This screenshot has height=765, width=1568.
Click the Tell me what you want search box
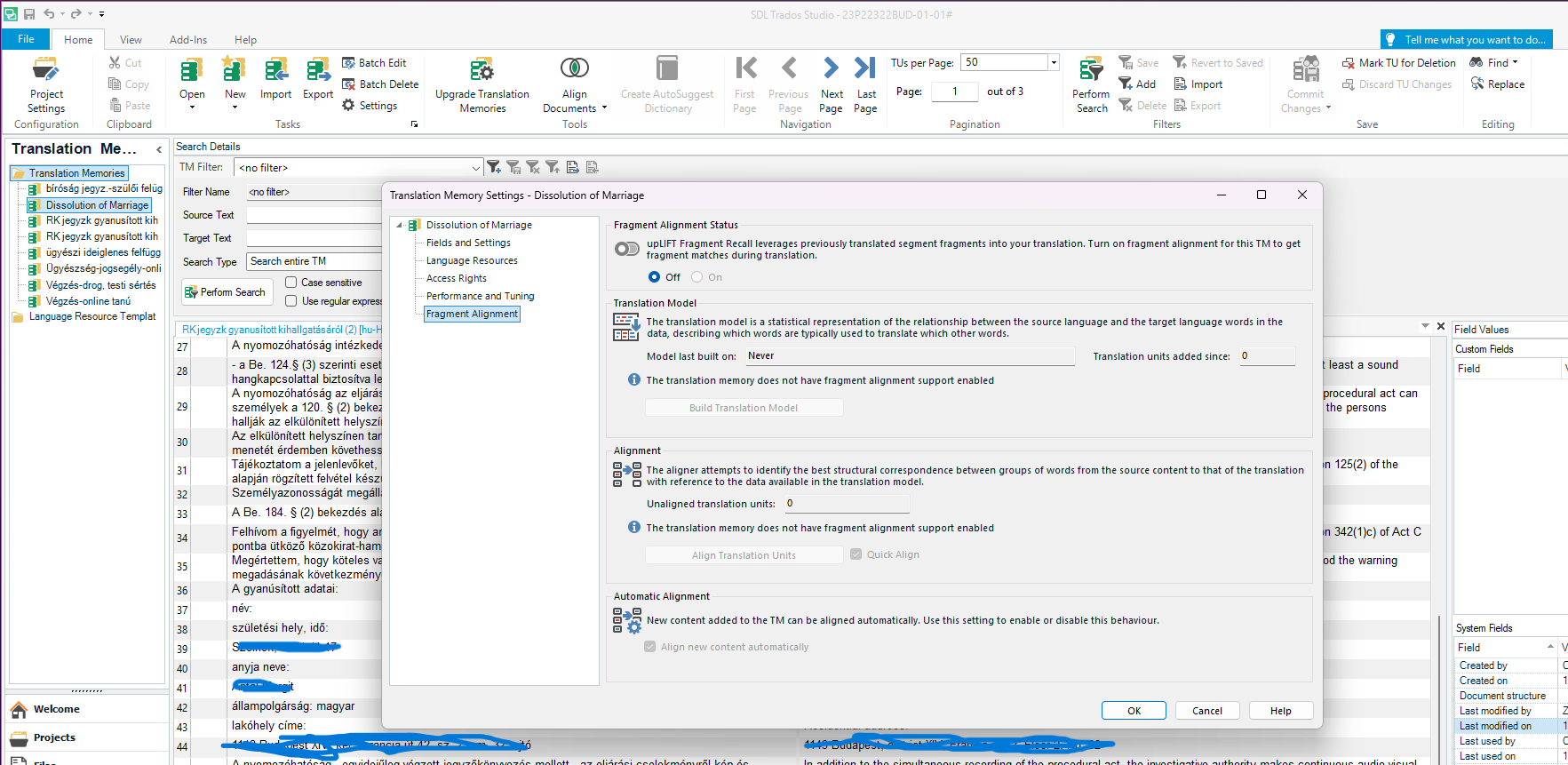pyautogui.click(x=1466, y=40)
